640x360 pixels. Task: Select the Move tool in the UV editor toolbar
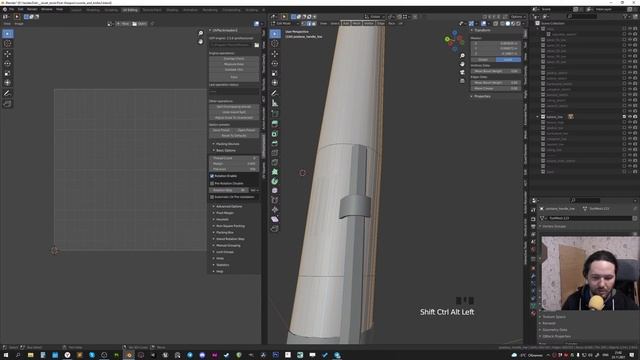pos(7,53)
